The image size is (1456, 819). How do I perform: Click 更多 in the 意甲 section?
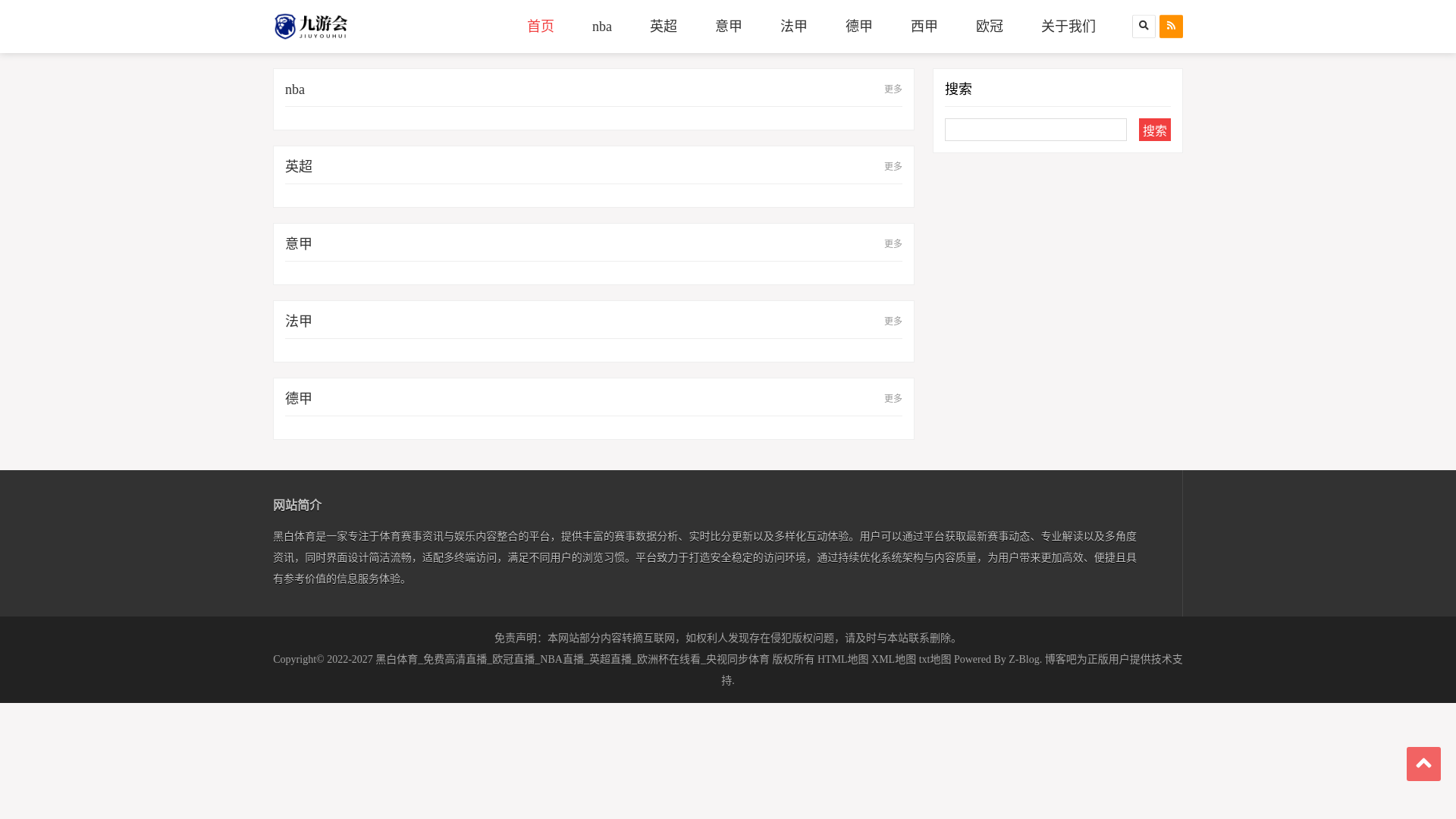893,244
